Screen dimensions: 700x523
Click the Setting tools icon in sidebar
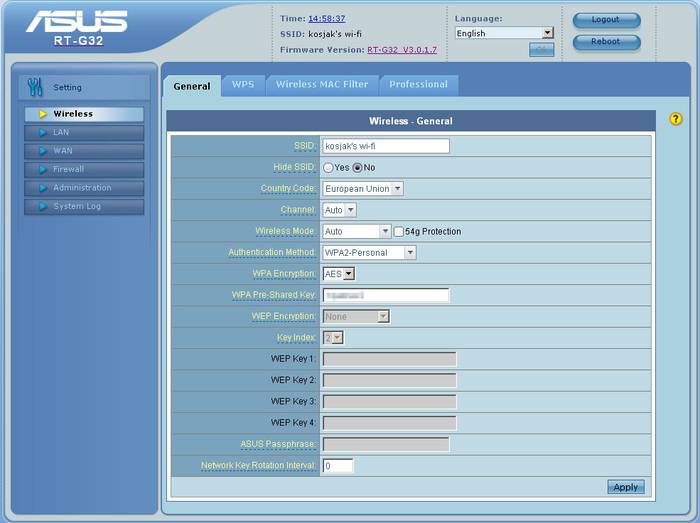tap(36, 87)
